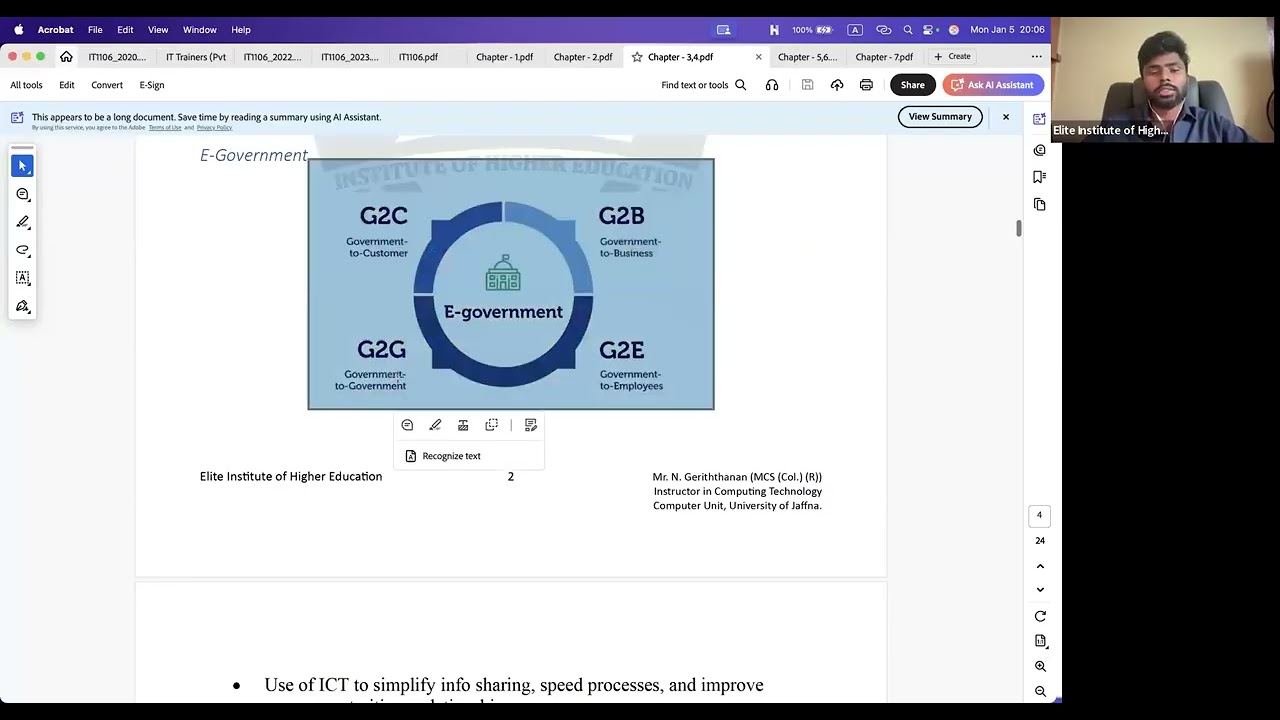This screenshot has height=720, width=1280.
Task: Click Recognize text option
Action: (x=443, y=456)
